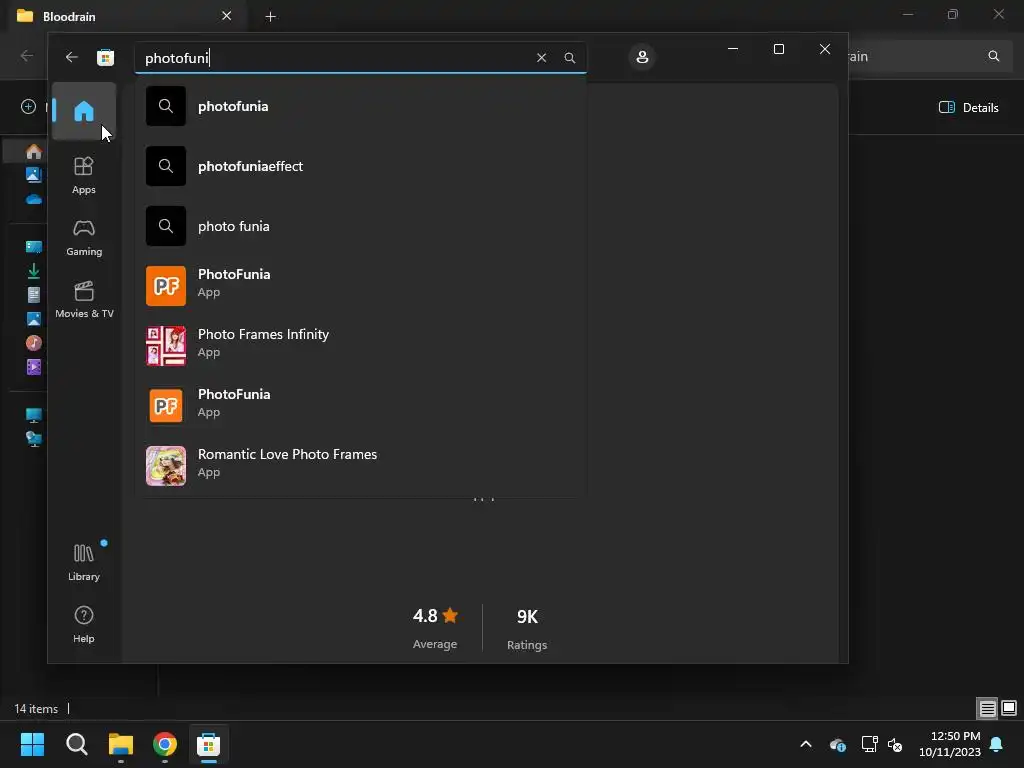Open File Explorer from taskbar
This screenshot has height=768, width=1024.
(x=121, y=744)
